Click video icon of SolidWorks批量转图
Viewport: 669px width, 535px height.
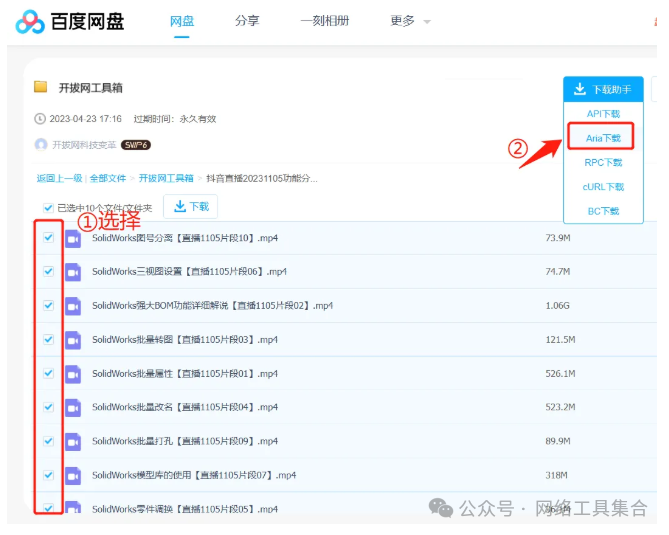73,340
